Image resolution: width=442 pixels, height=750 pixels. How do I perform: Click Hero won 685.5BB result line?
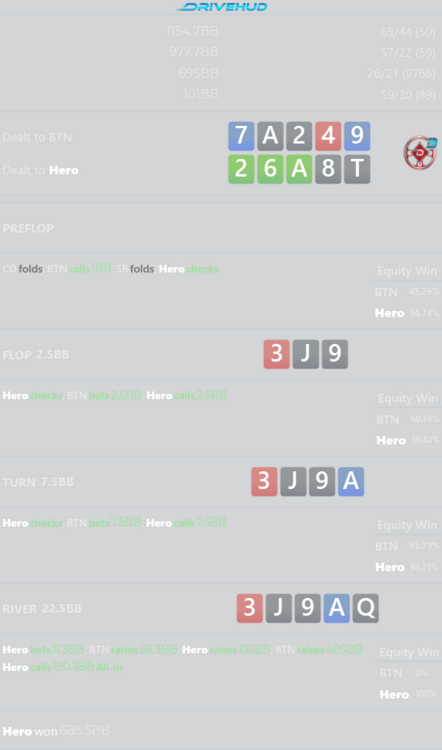pos(56,730)
